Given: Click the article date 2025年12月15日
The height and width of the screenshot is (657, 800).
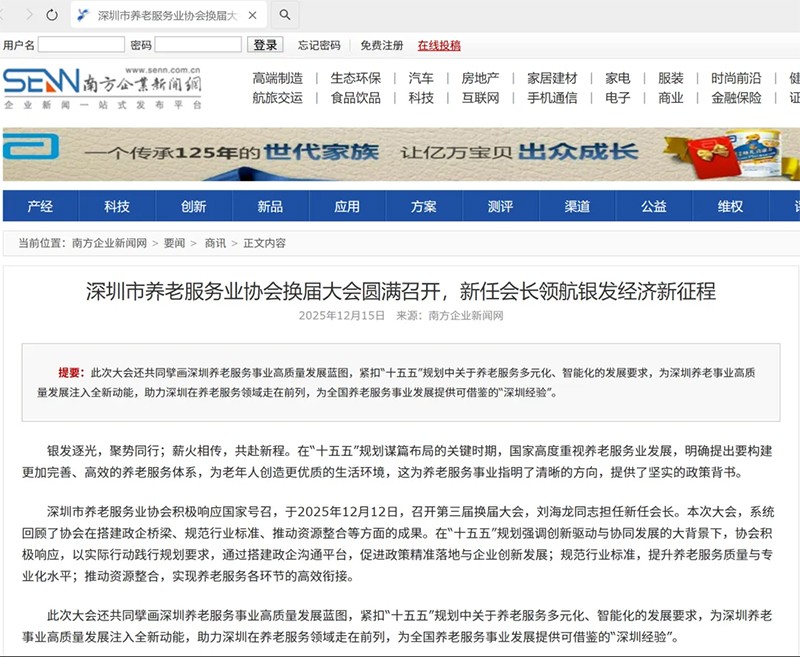Looking at the screenshot, I should pyautogui.click(x=342, y=316).
